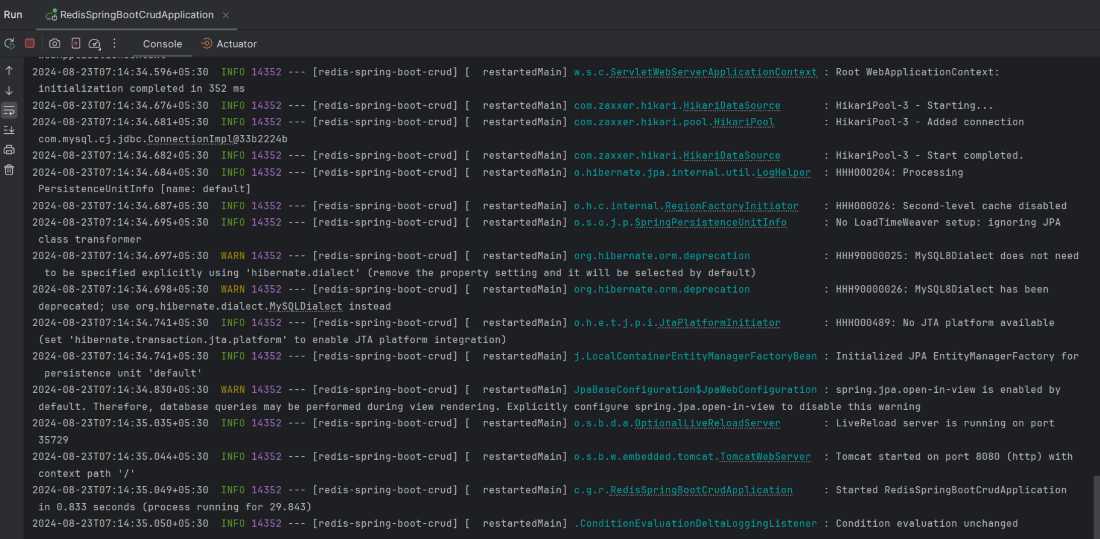The width and height of the screenshot is (1100, 539).
Task: Click the camera thread dump icon
Action: (54, 44)
